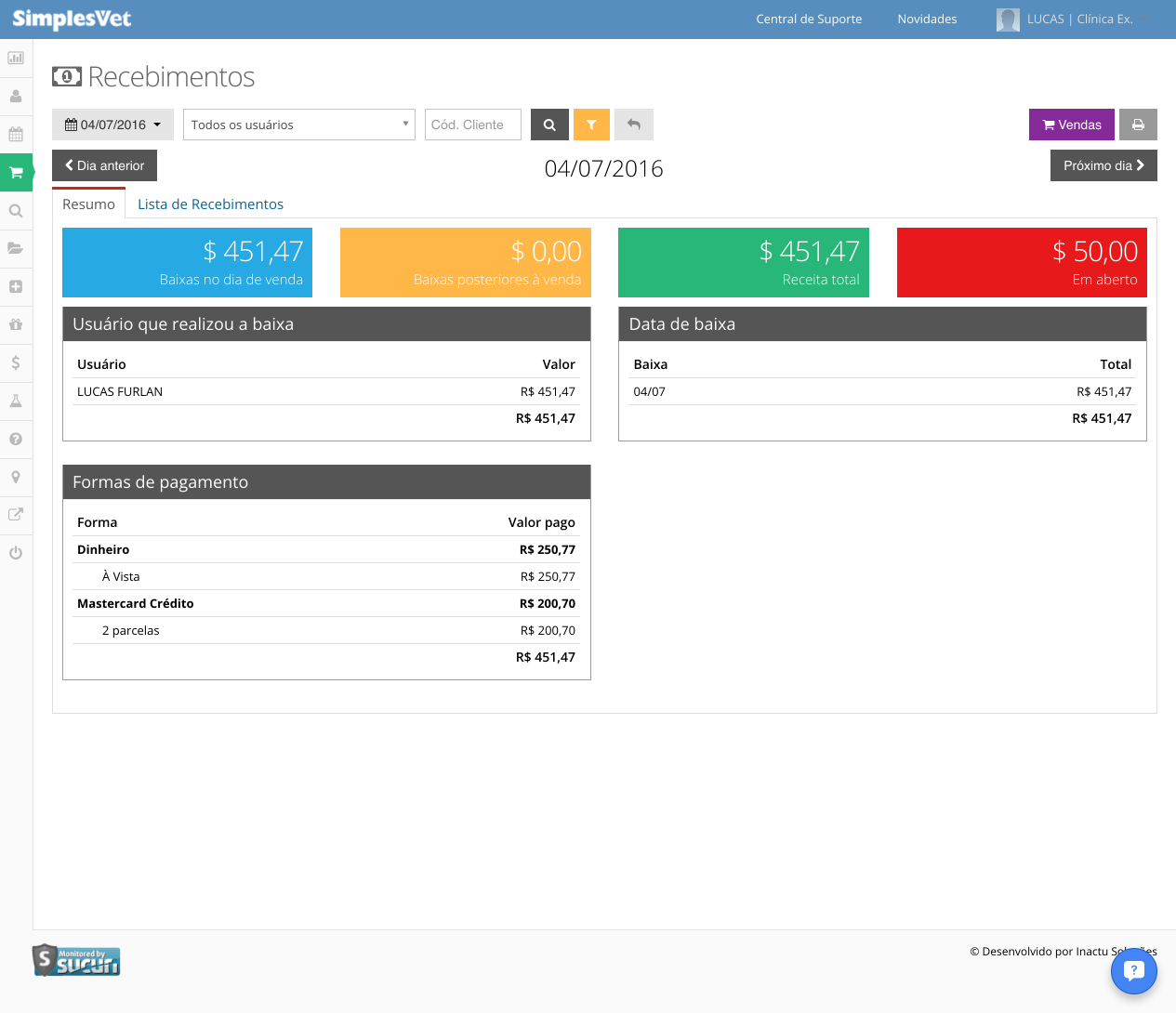Click the red Em aberto card
The height and width of the screenshot is (1013, 1176).
click(x=1022, y=262)
